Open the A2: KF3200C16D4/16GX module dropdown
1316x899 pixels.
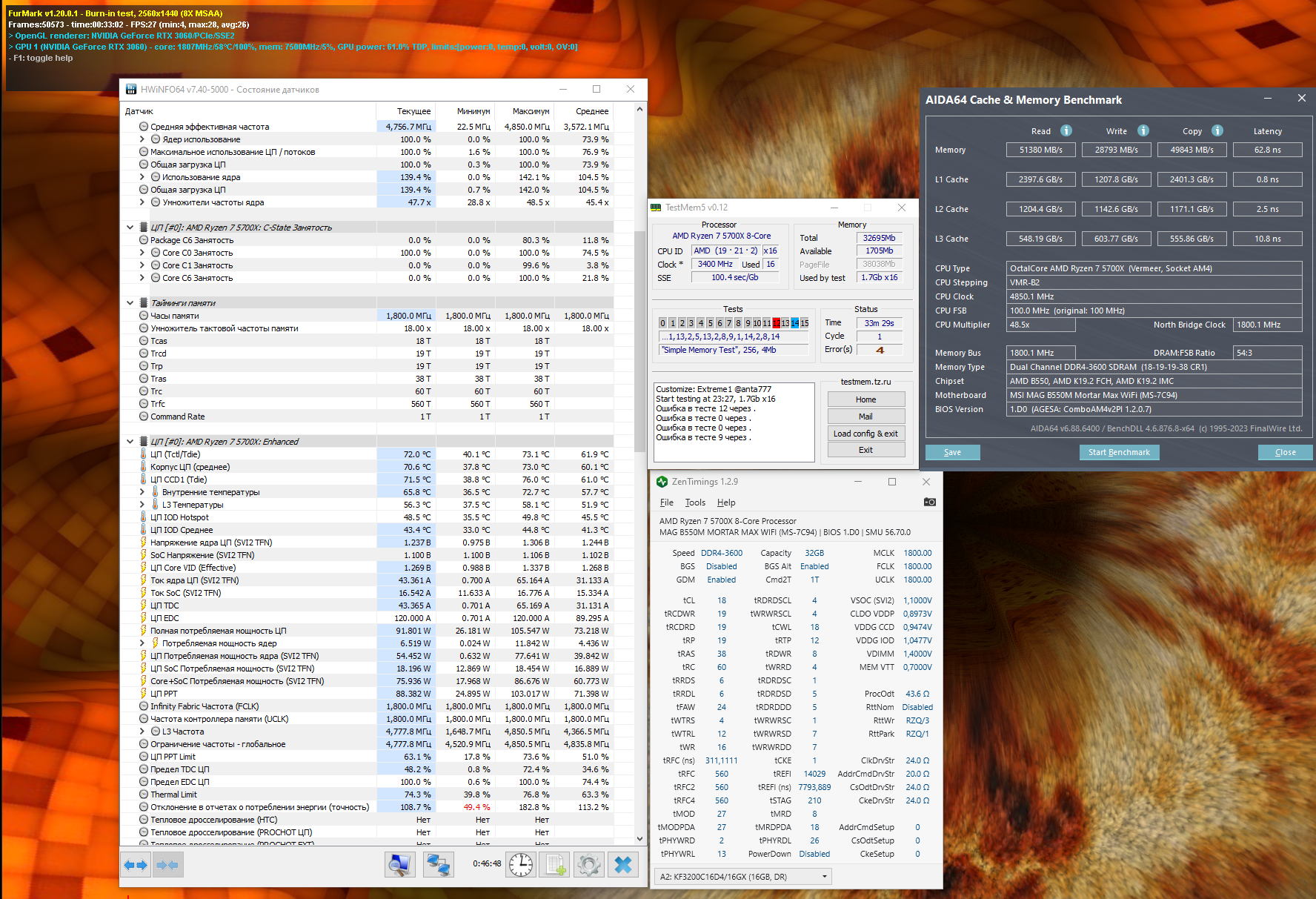[x=743, y=877]
